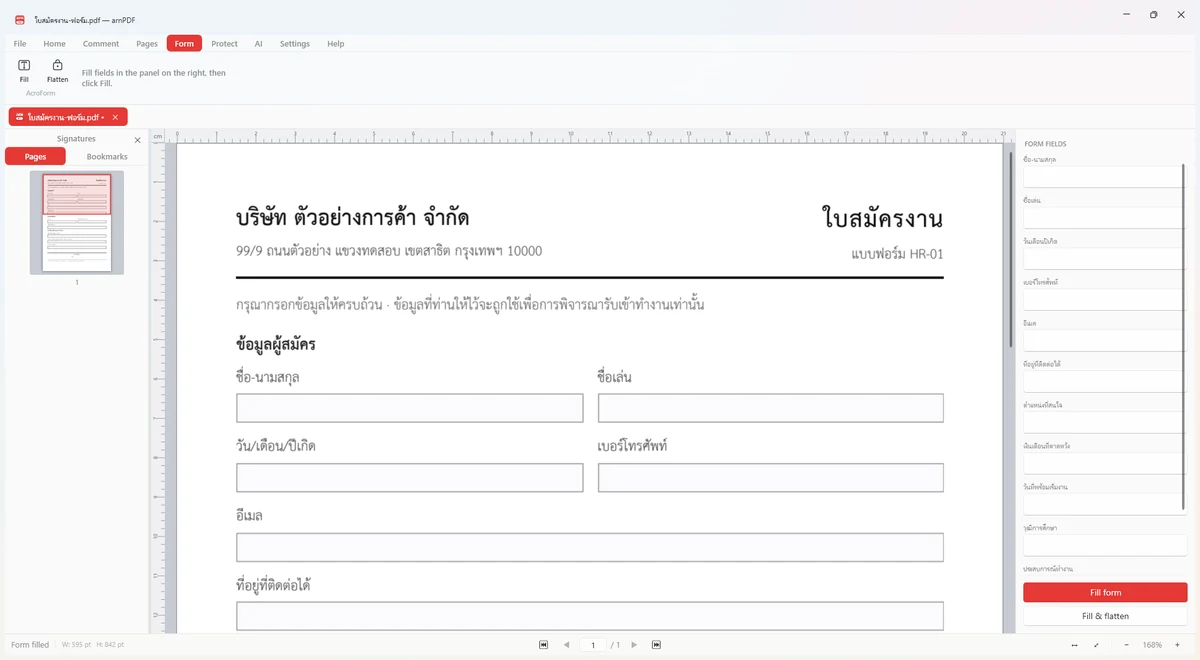The image size is (1200, 660).
Task: Click the อีเมล field on the page
Action: [590, 548]
